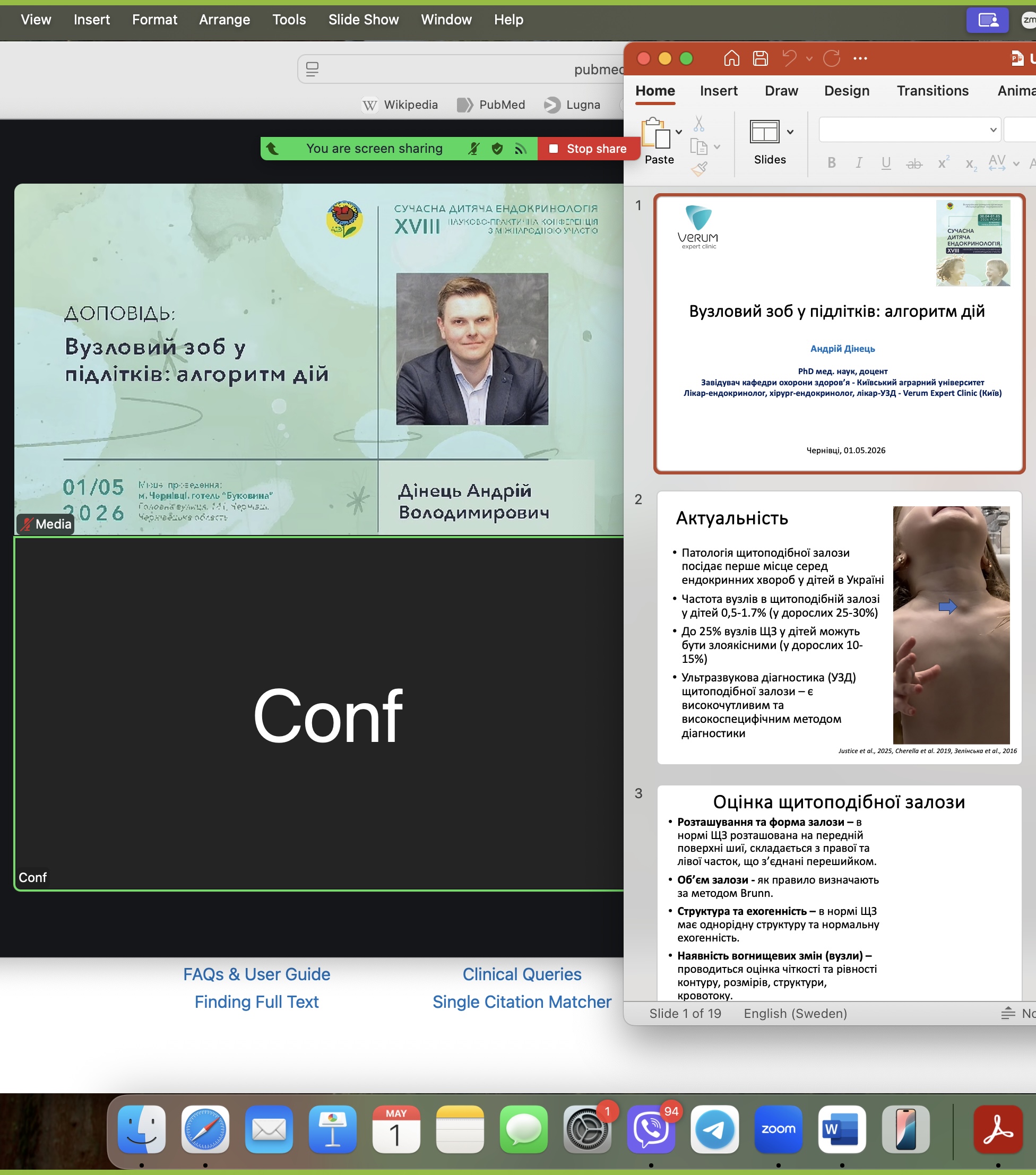Toggle Underline formatting
Screen dimensions: 1036x1175
886,163
